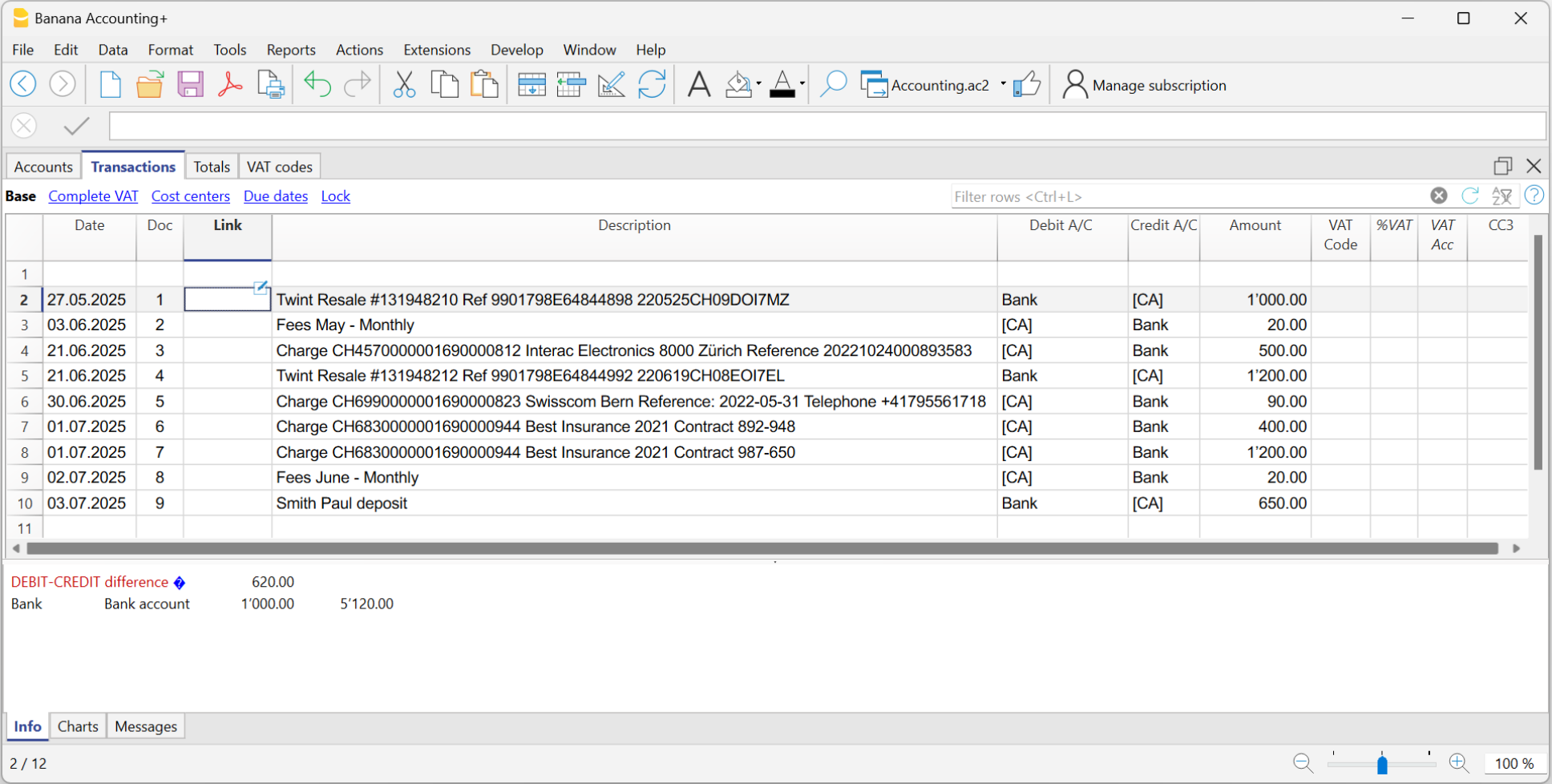Screen dimensions: 1552x784
Task: Save the file using the diskette icon
Action: click(190, 84)
